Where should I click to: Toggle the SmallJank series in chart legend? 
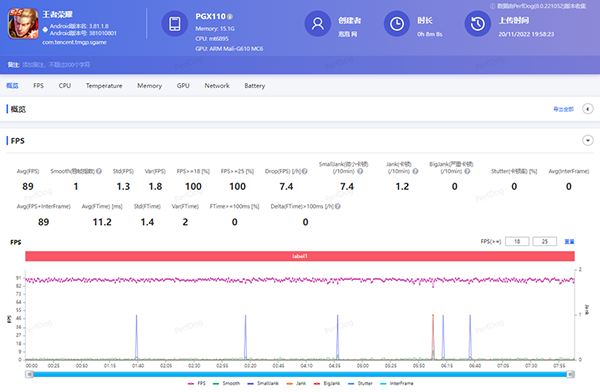(x=263, y=383)
